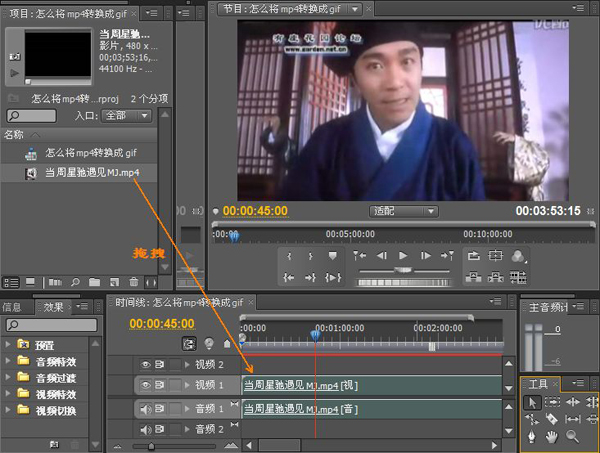Open the Trim monitor button
Viewport: 600px width, 453px height.
[x=518, y=277]
